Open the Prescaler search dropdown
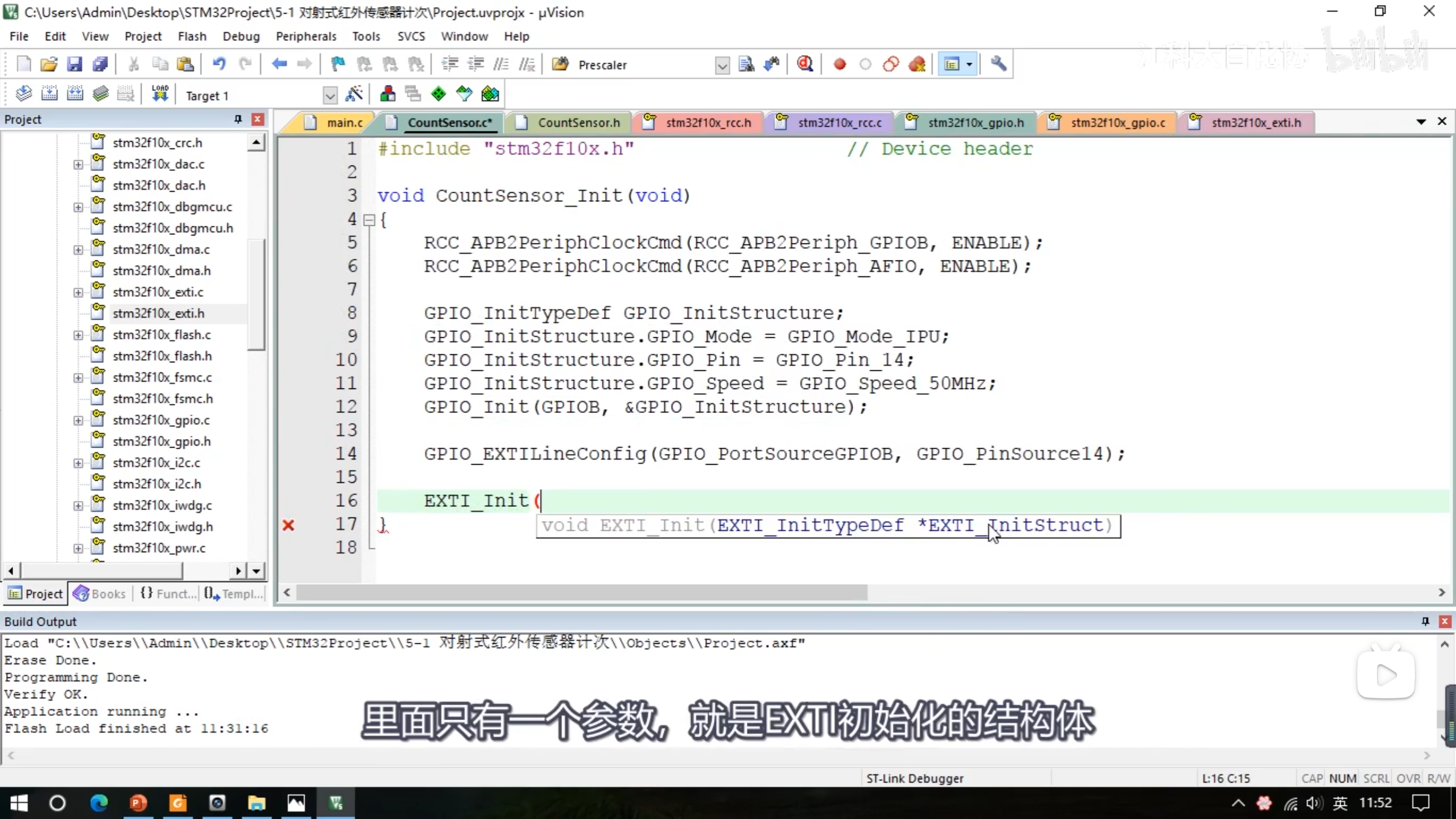 [722, 65]
